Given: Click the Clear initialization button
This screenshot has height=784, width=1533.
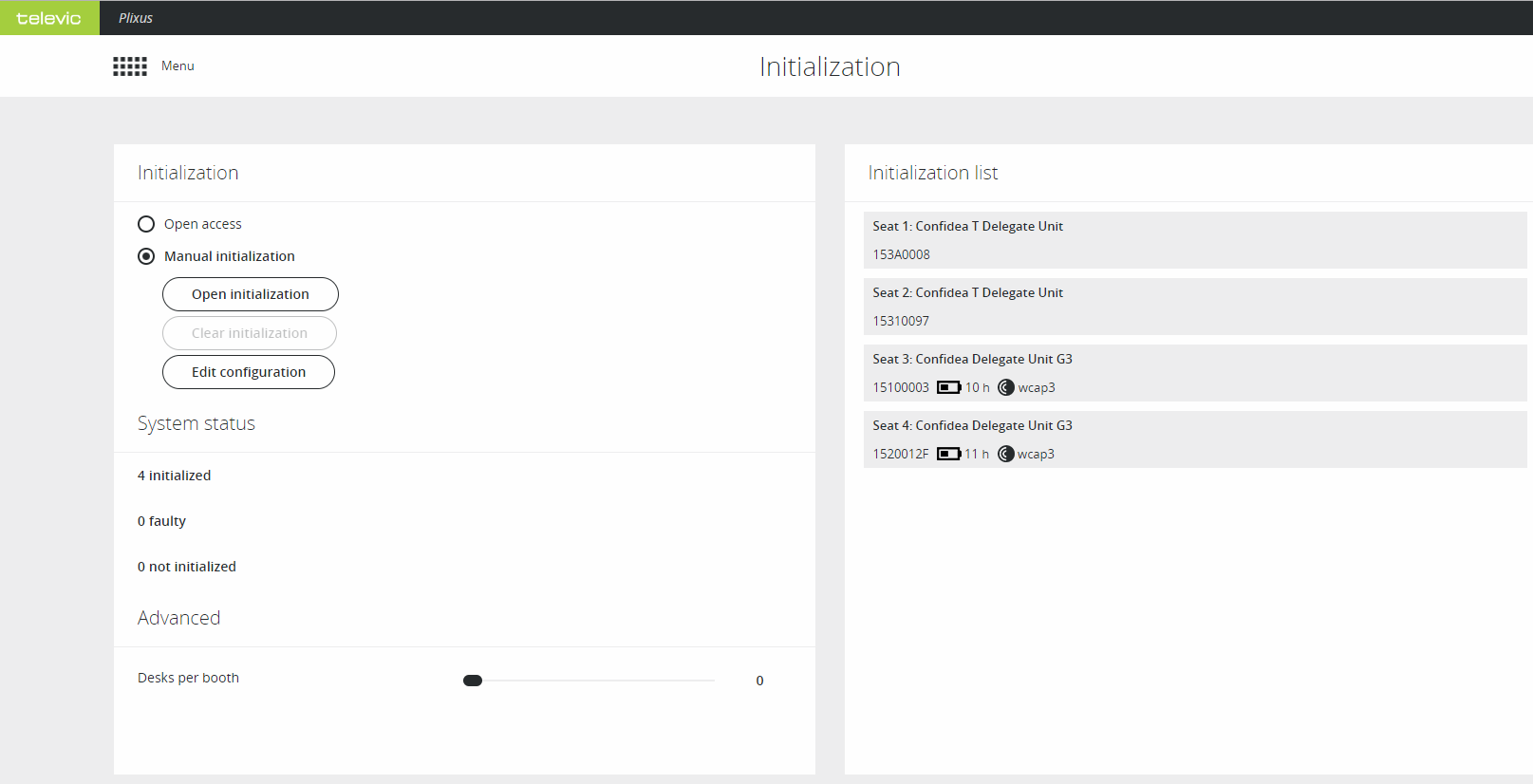Looking at the screenshot, I should [x=250, y=333].
